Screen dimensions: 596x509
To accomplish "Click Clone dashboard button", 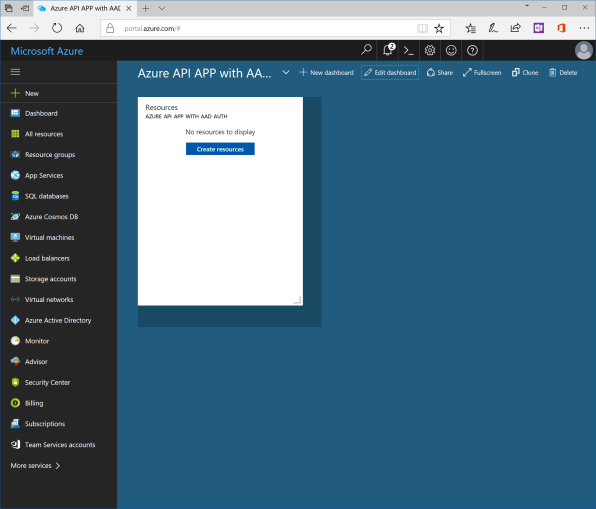I will pos(525,72).
